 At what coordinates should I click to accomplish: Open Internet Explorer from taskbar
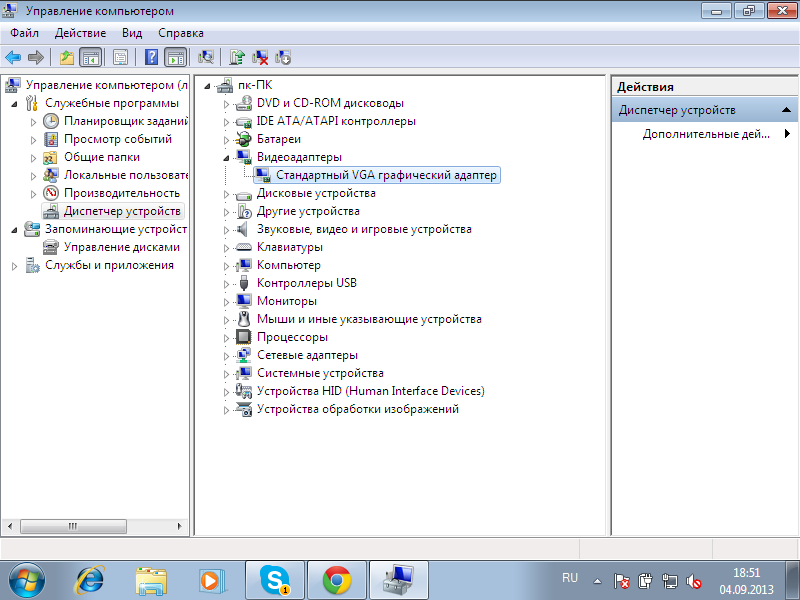click(90, 581)
